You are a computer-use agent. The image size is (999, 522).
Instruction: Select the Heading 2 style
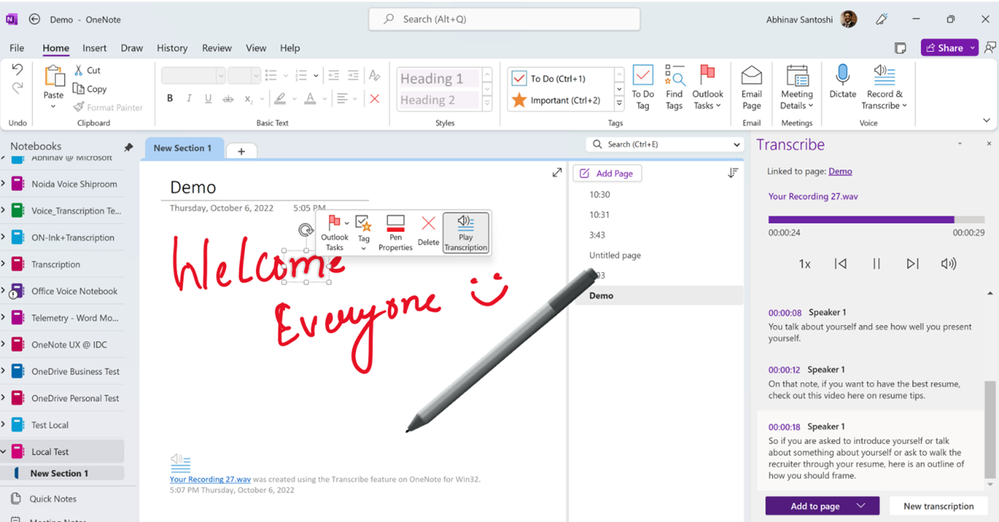tap(440, 100)
